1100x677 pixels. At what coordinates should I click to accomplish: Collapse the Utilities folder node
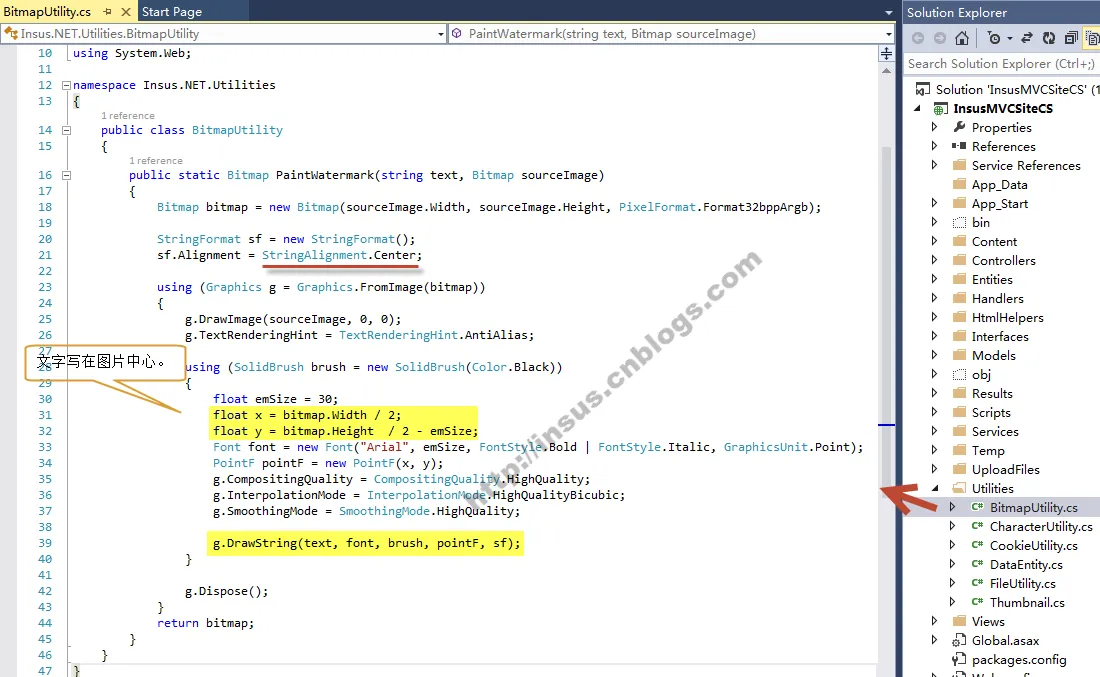[x=934, y=488]
